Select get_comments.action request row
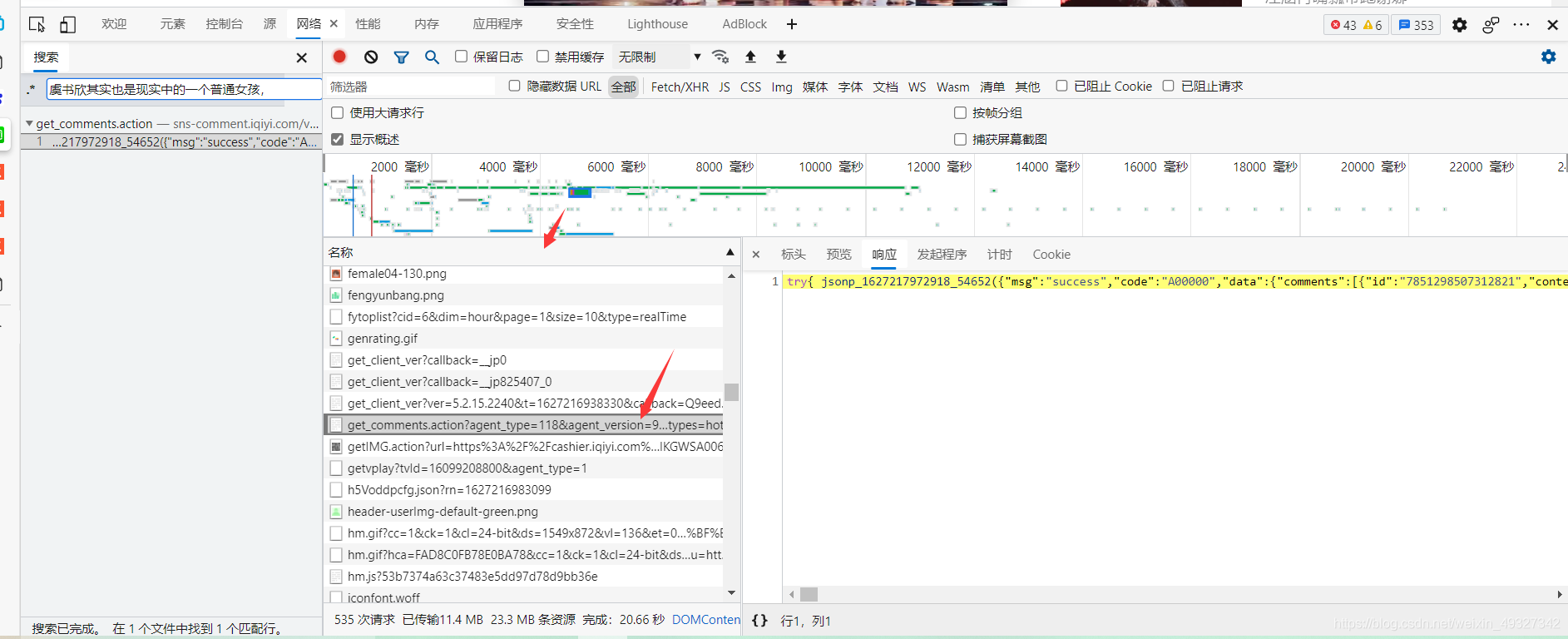Image resolution: width=1568 pixels, height=639 pixels. coord(523,425)
